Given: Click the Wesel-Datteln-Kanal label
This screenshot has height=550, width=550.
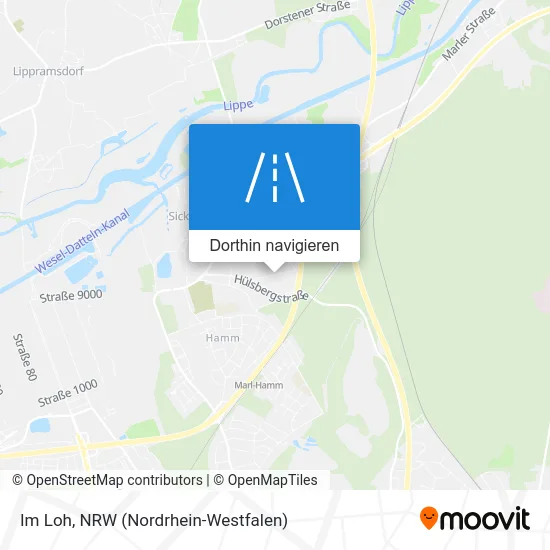Looking at the screenshot, I should [x=82, y=241].
